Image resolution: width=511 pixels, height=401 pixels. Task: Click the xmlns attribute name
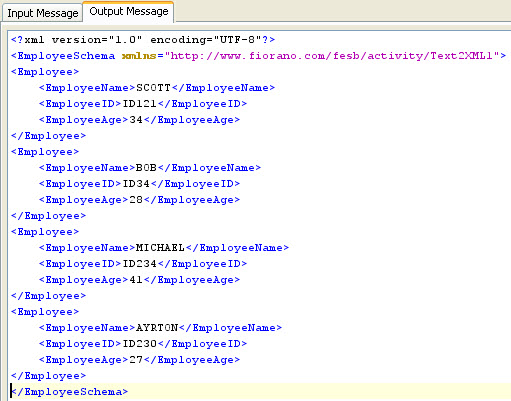139,56
